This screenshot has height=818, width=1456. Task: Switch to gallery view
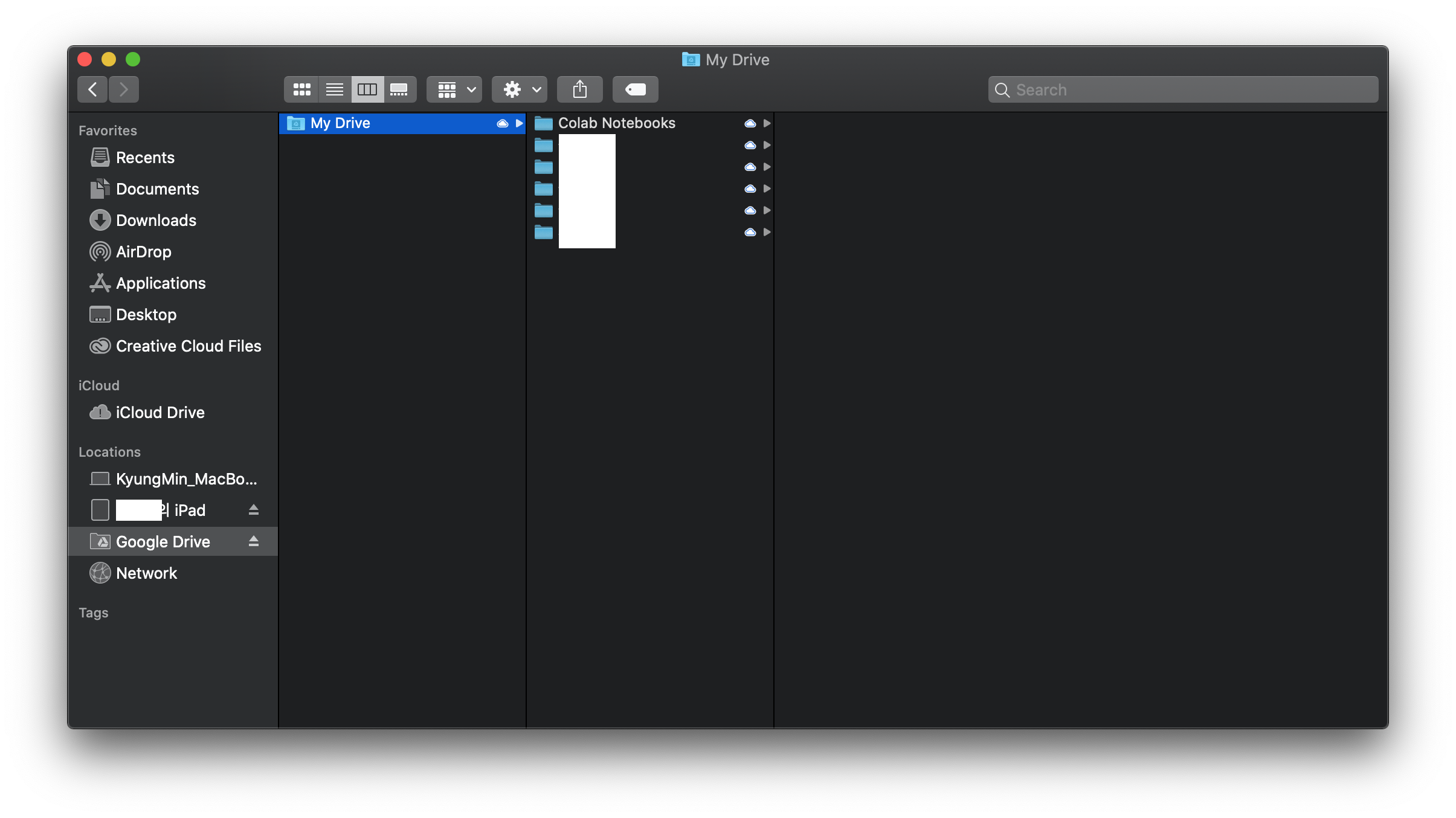click(x=399, y=89)
